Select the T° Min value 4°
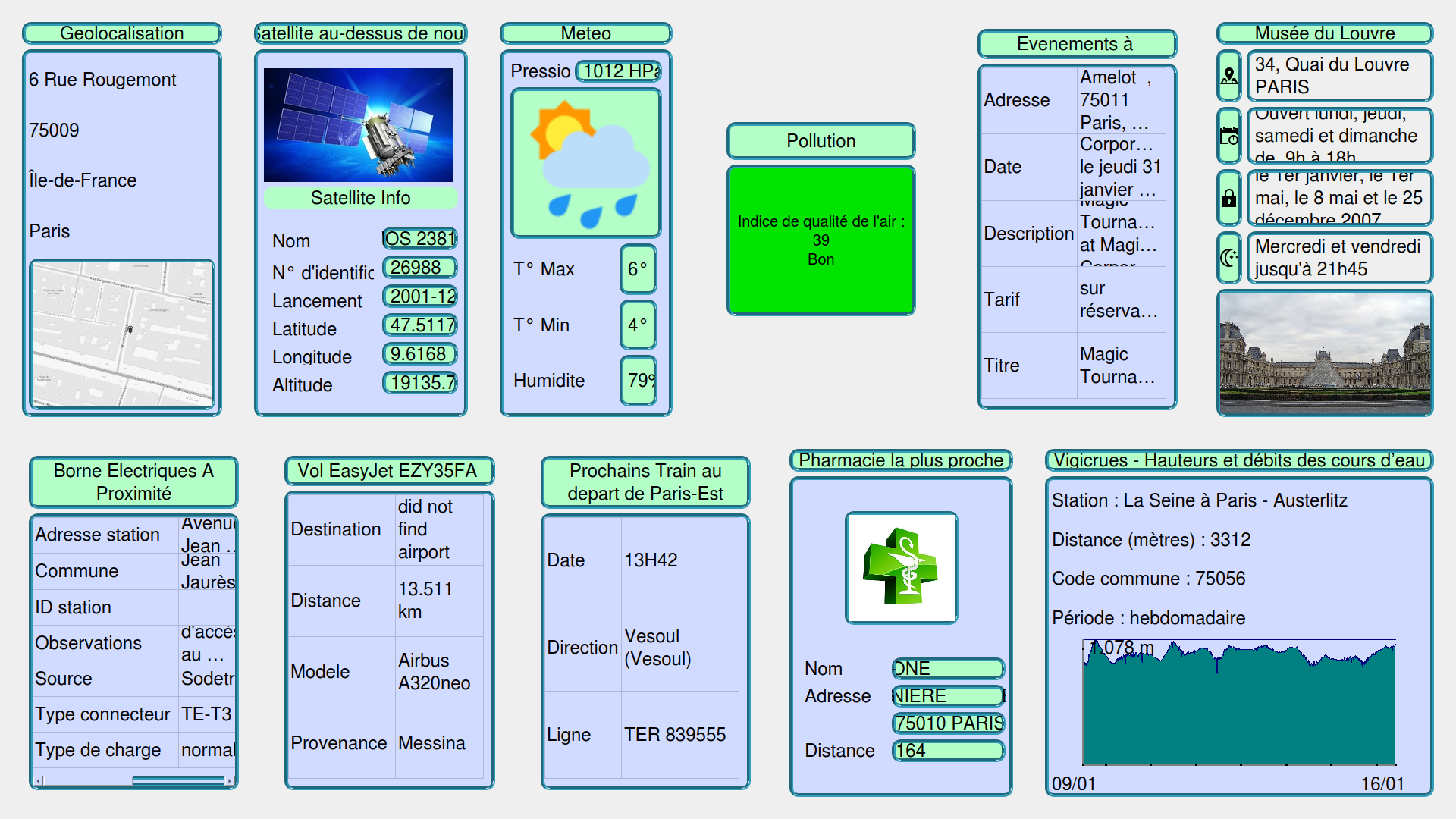Viewport: 1456px width, 819px height. (x=638, y=325)
